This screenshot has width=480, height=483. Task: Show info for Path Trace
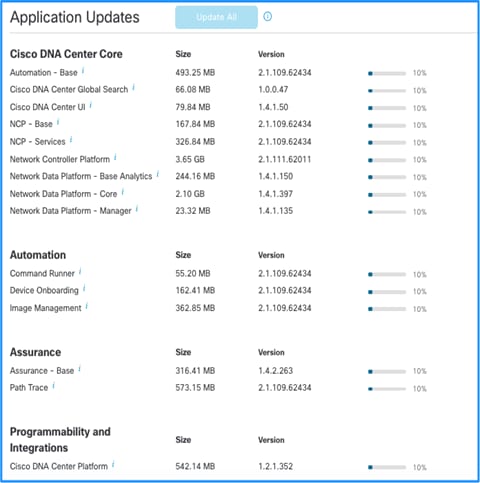pos(54,386)
